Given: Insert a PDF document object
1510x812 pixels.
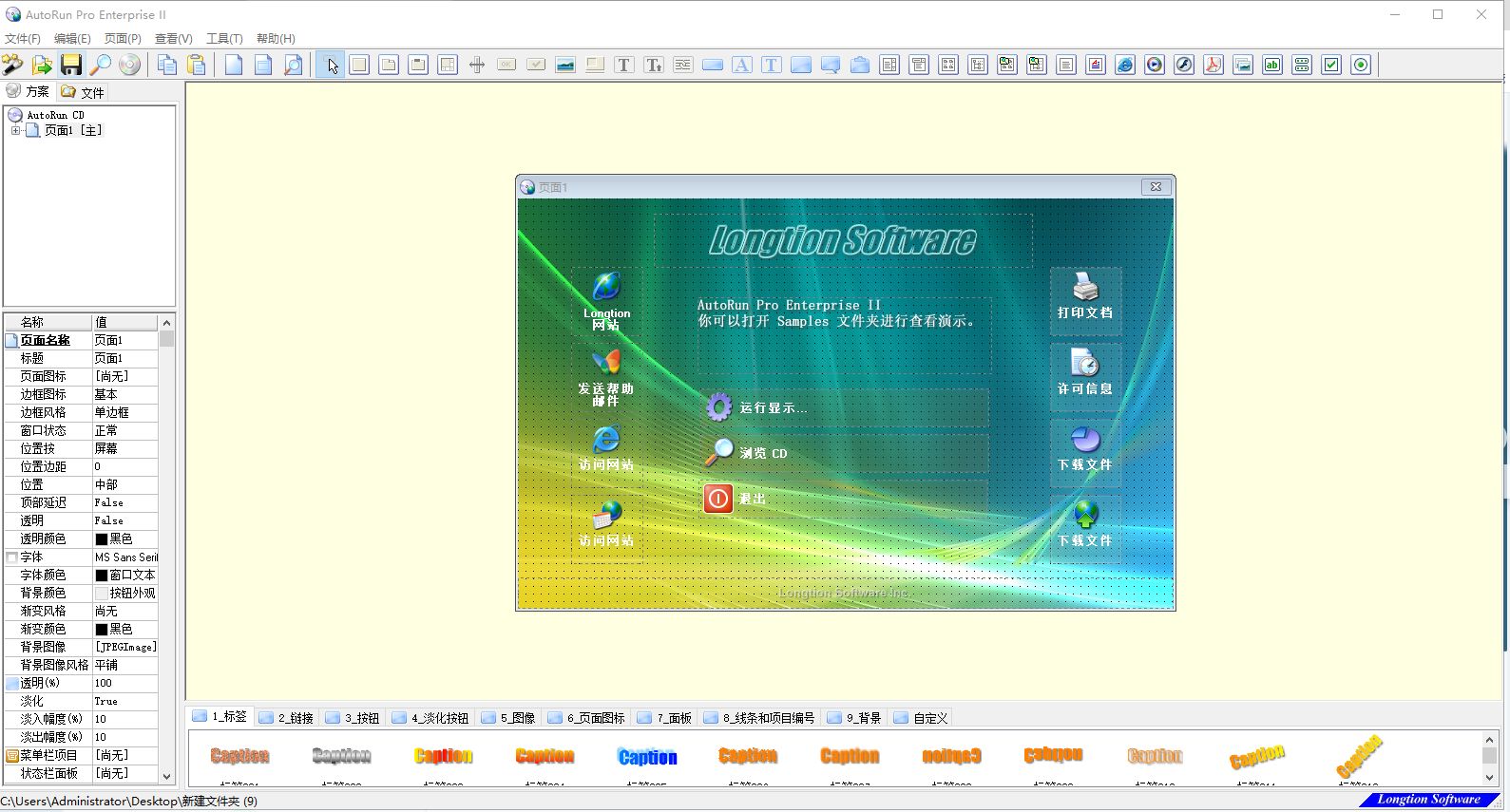Looking at the screenshot, I should (1214, 65).
